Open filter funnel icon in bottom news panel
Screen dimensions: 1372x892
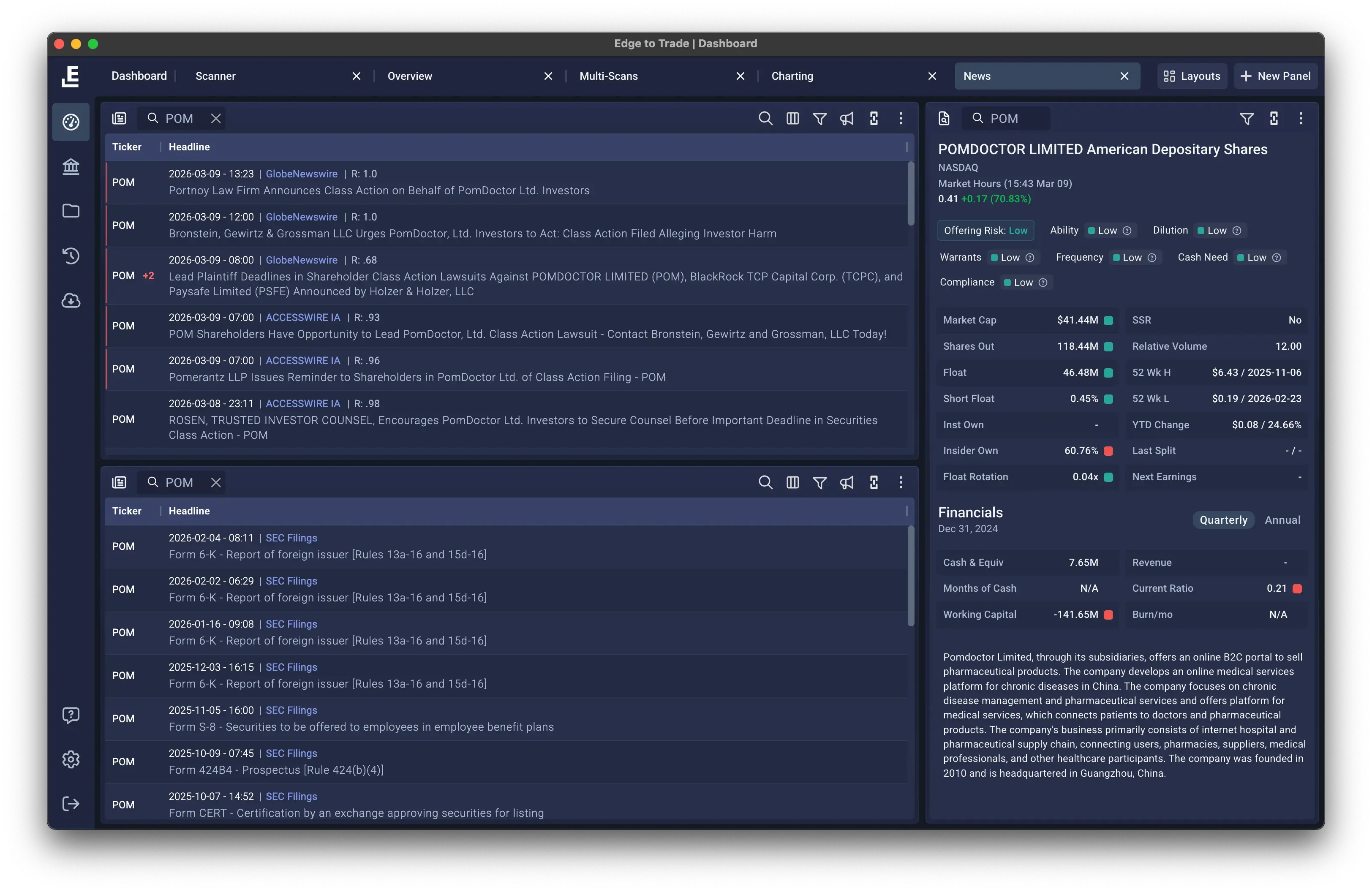pos(819,483)
